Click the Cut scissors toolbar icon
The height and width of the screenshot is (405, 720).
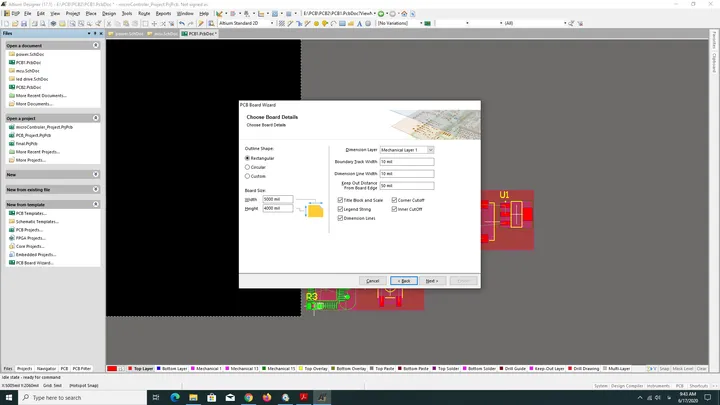[x=109, y=23]
